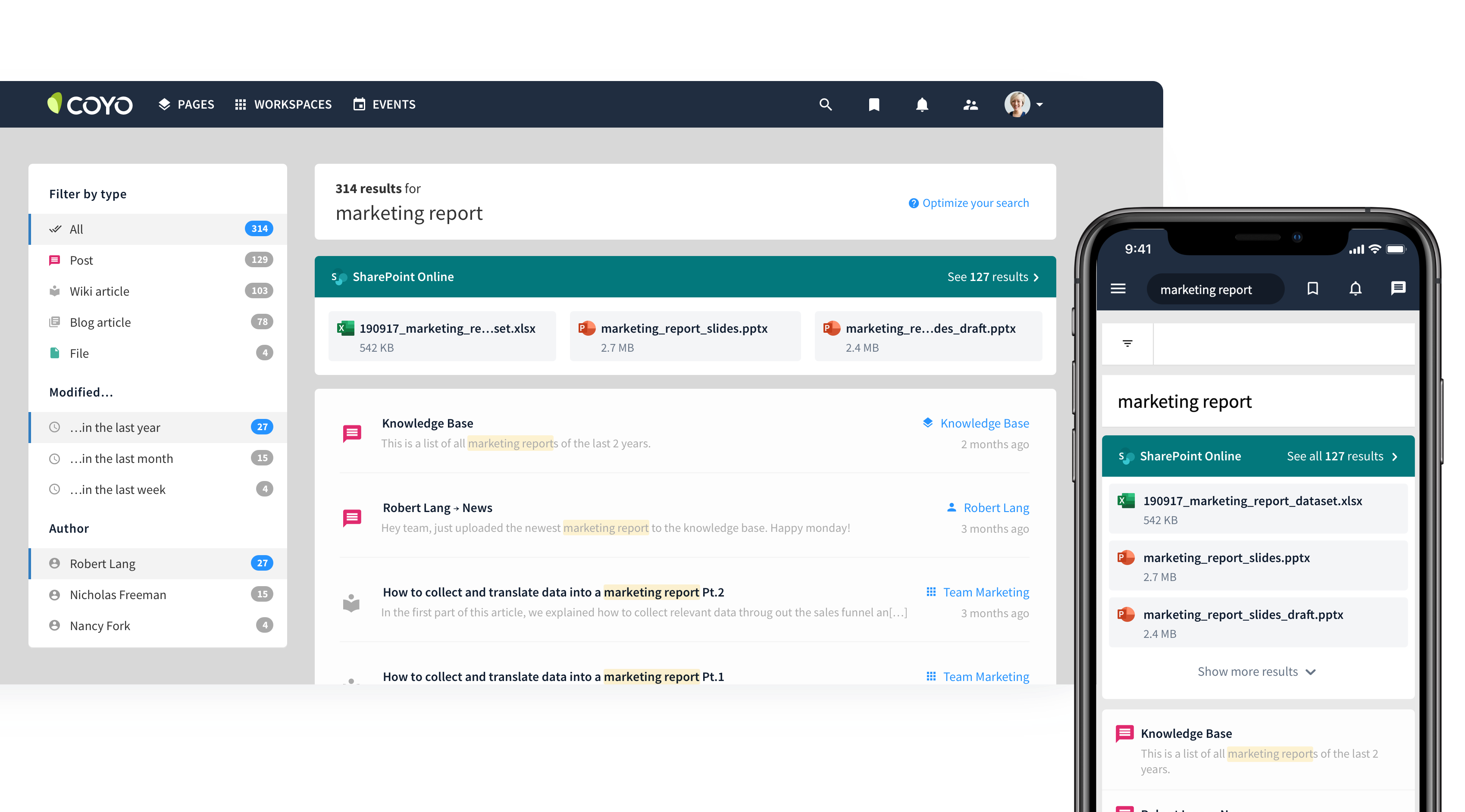Open marketing_report_slides.pptx on phone
This screenshot has height=812, width=1465.
coord(1258,566)
